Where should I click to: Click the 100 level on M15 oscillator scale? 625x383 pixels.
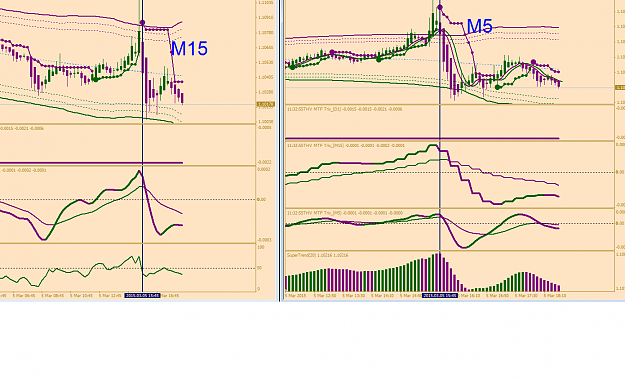(x=261, y=247)
